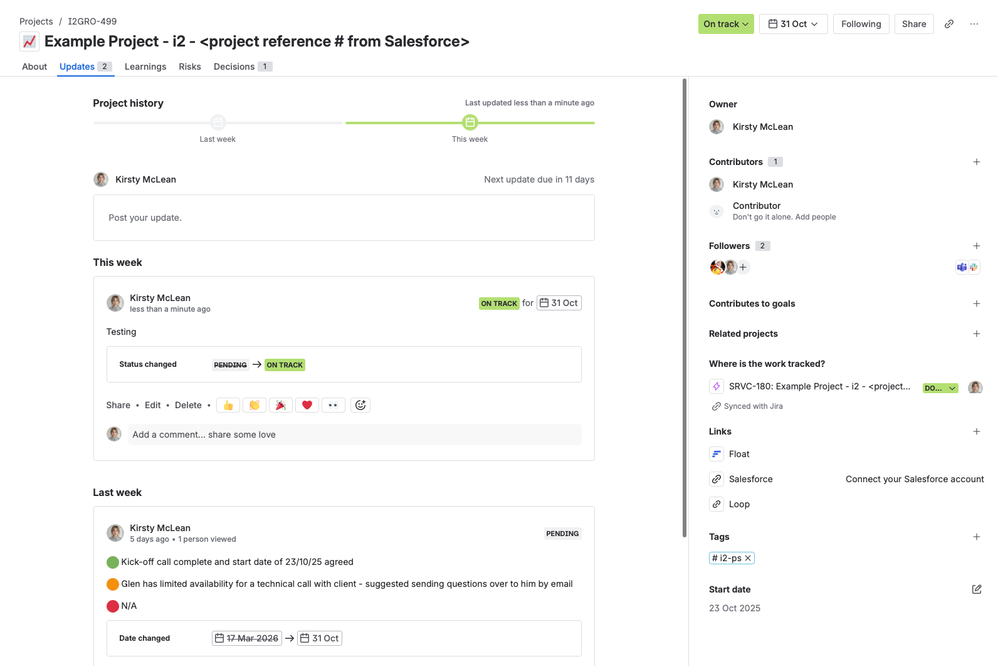Edit the start date pencil icon

coord(976,589)
